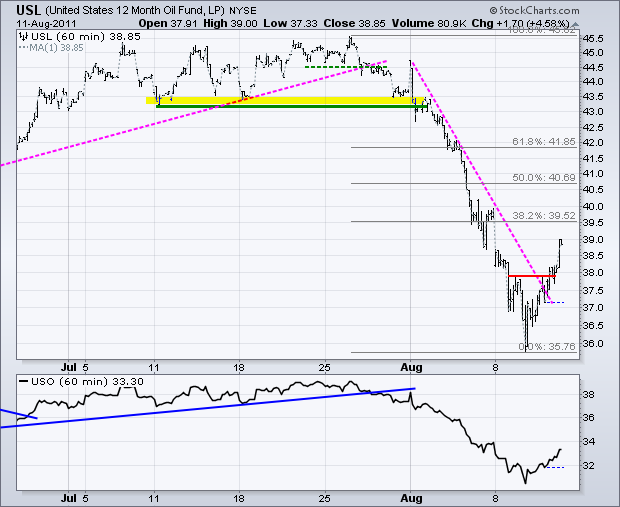Image resolution: width=620 pixels, height=507 pixels.
Task: Select the United States 12 Month Oil Fund name
Action: click(x=135, y=10)
